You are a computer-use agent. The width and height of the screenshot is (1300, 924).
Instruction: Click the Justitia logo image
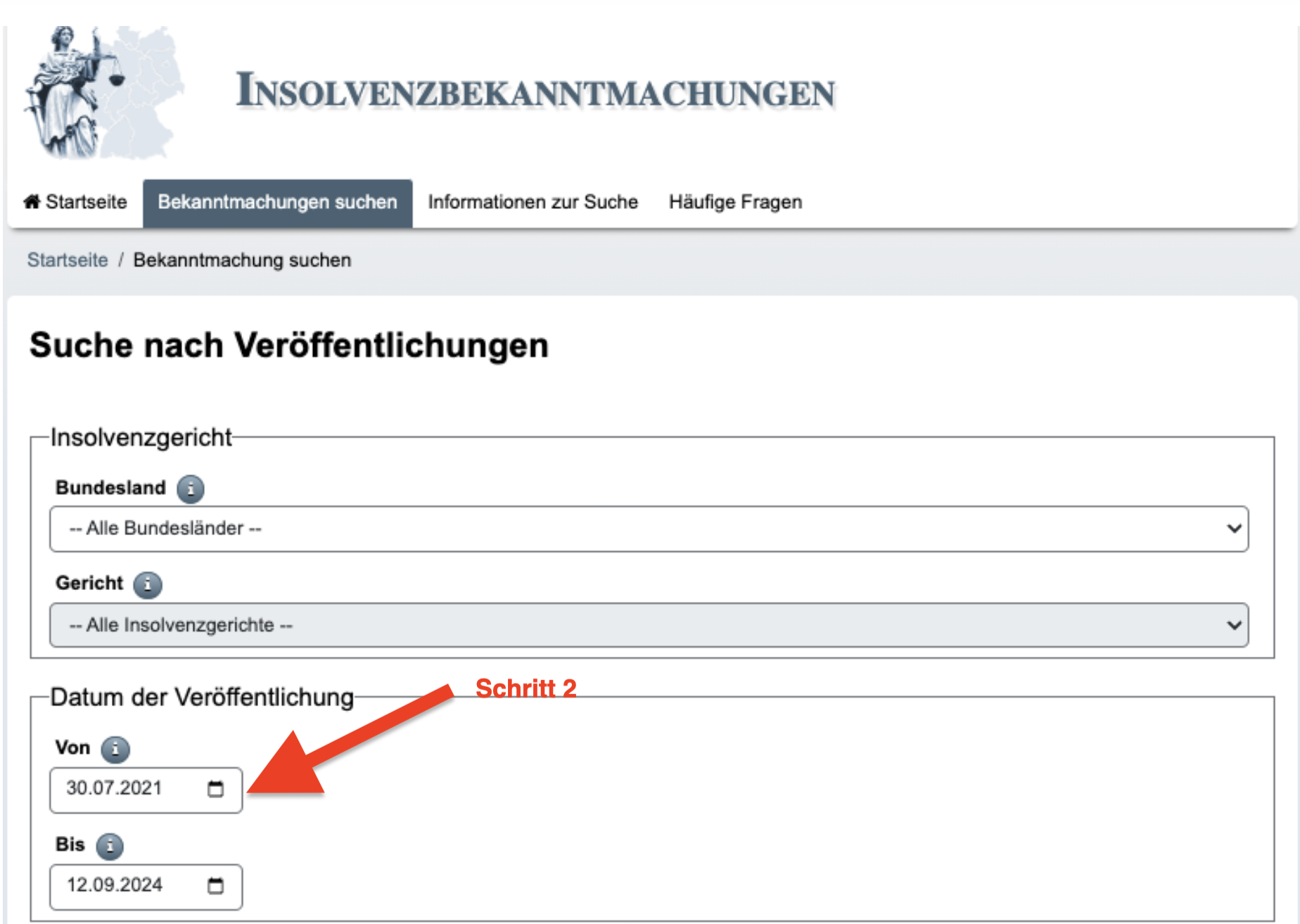coord(103,92)
